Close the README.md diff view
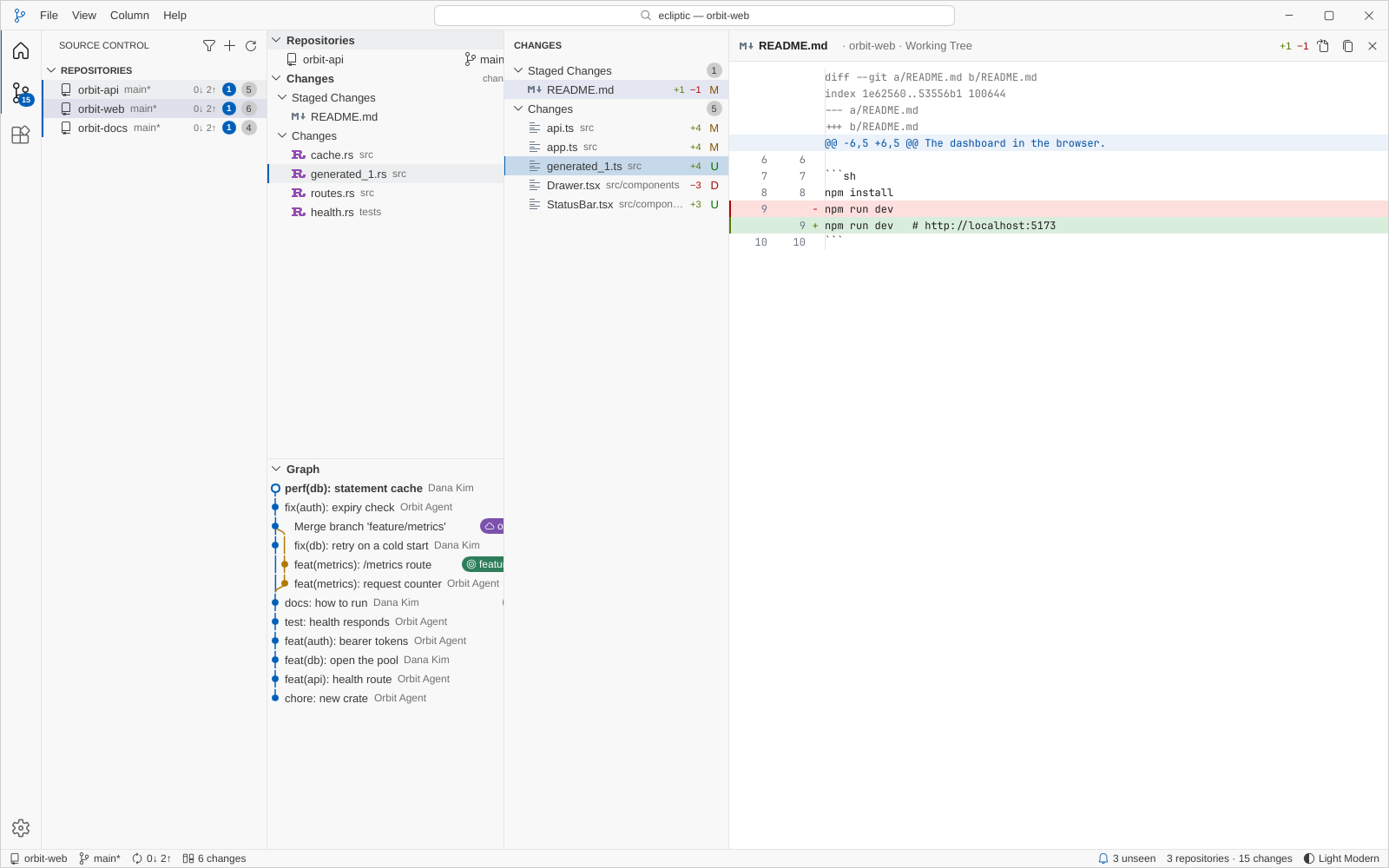 coord(1373,46)
